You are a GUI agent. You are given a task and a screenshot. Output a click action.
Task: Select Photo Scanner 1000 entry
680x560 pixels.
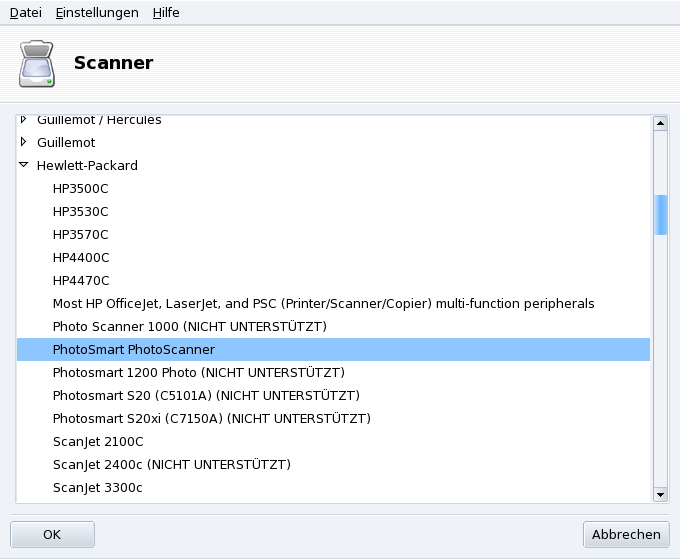tap(189, 326)
